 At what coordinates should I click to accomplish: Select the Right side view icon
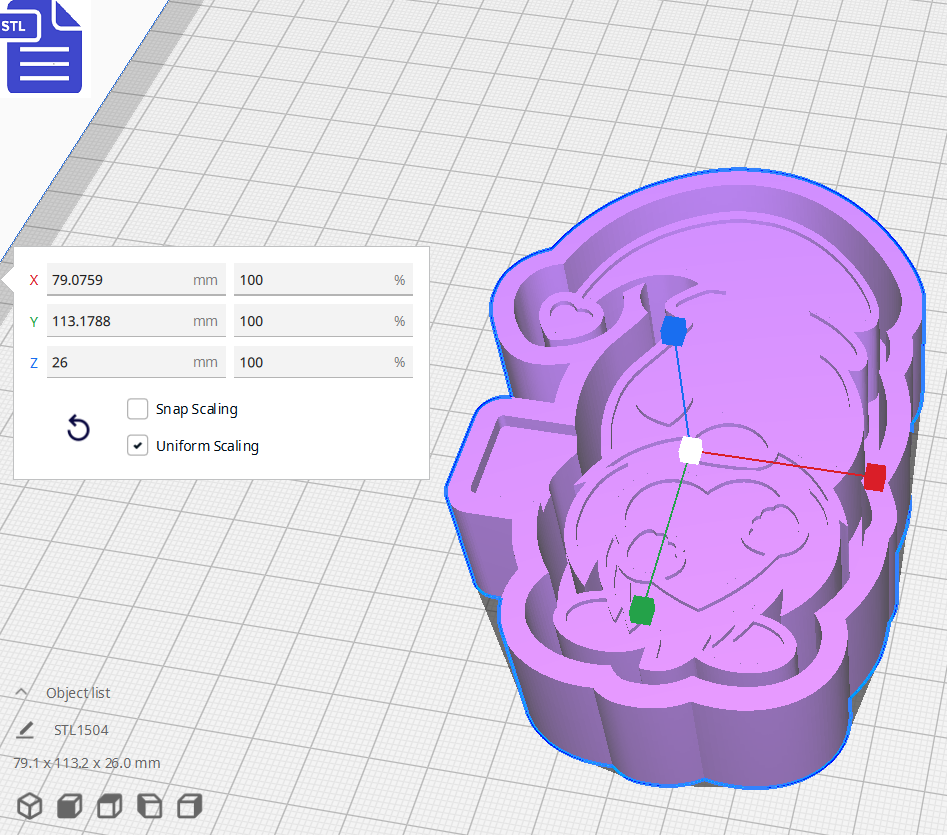click(x=190, y=806)
